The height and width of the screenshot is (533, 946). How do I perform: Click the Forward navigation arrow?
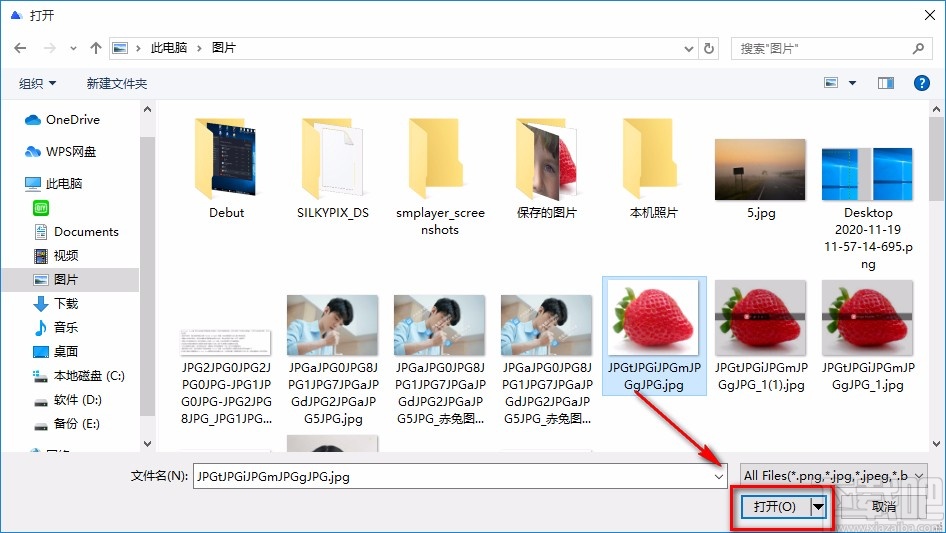[49, 48]
